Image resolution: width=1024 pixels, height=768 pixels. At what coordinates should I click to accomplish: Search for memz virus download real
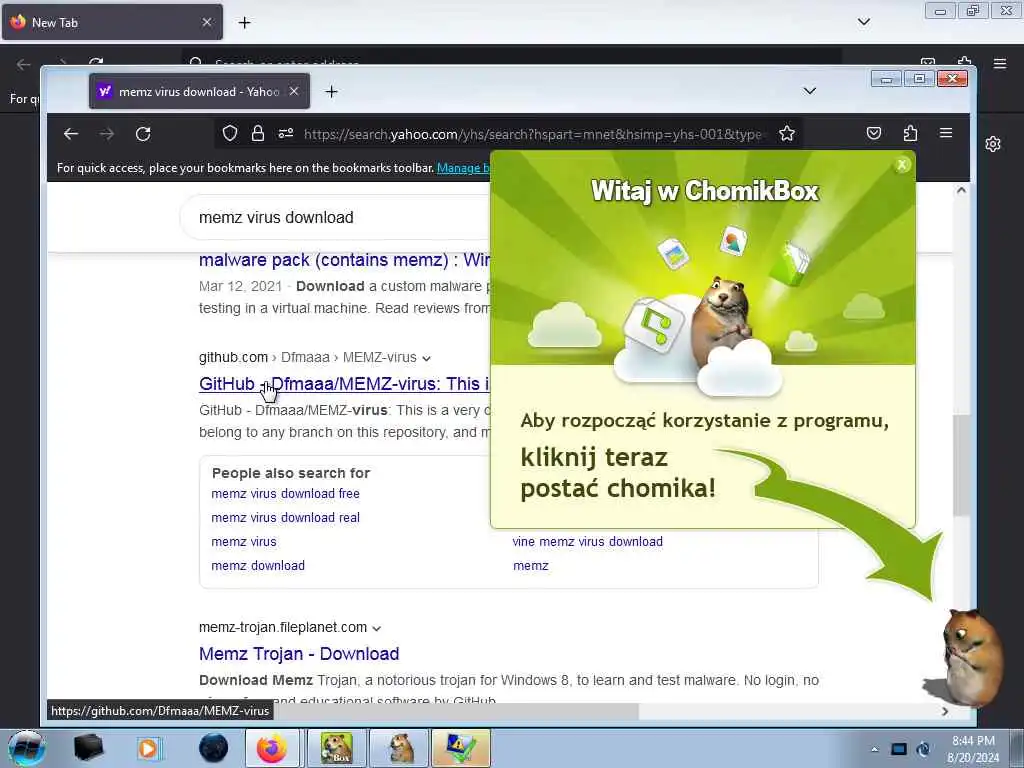click(x=285, y=518)
